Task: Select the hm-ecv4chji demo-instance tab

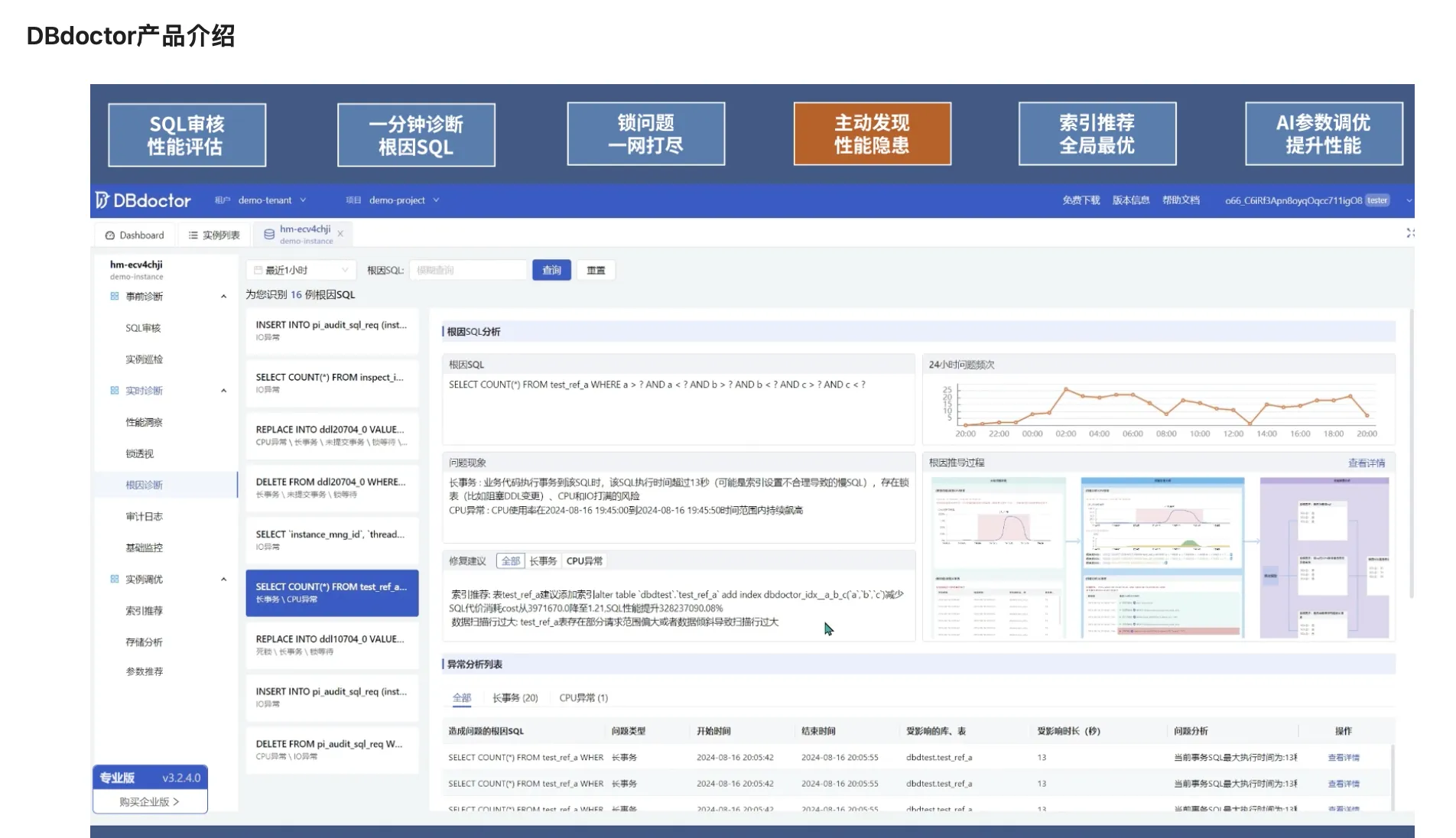Action: [x=303, y=234]
